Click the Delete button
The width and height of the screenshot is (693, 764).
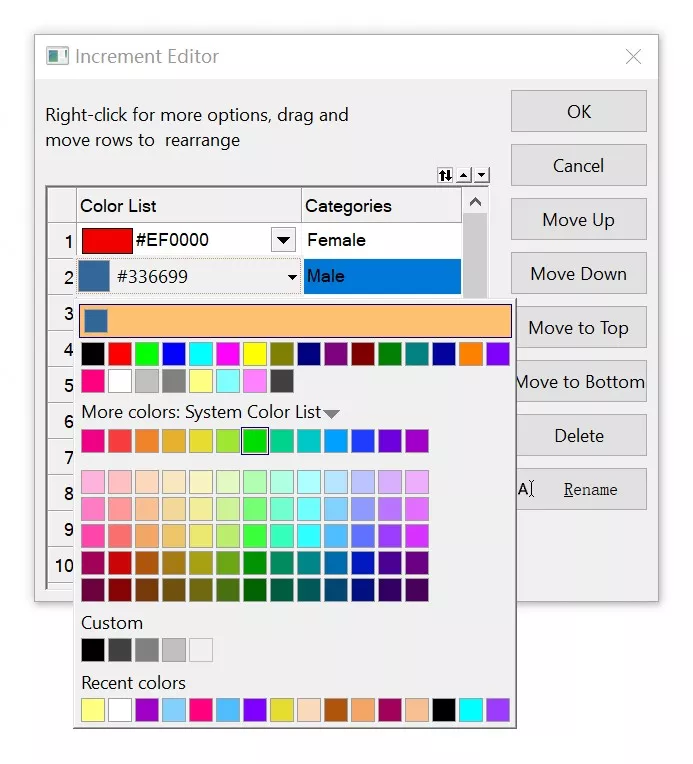tap(581, 436)
